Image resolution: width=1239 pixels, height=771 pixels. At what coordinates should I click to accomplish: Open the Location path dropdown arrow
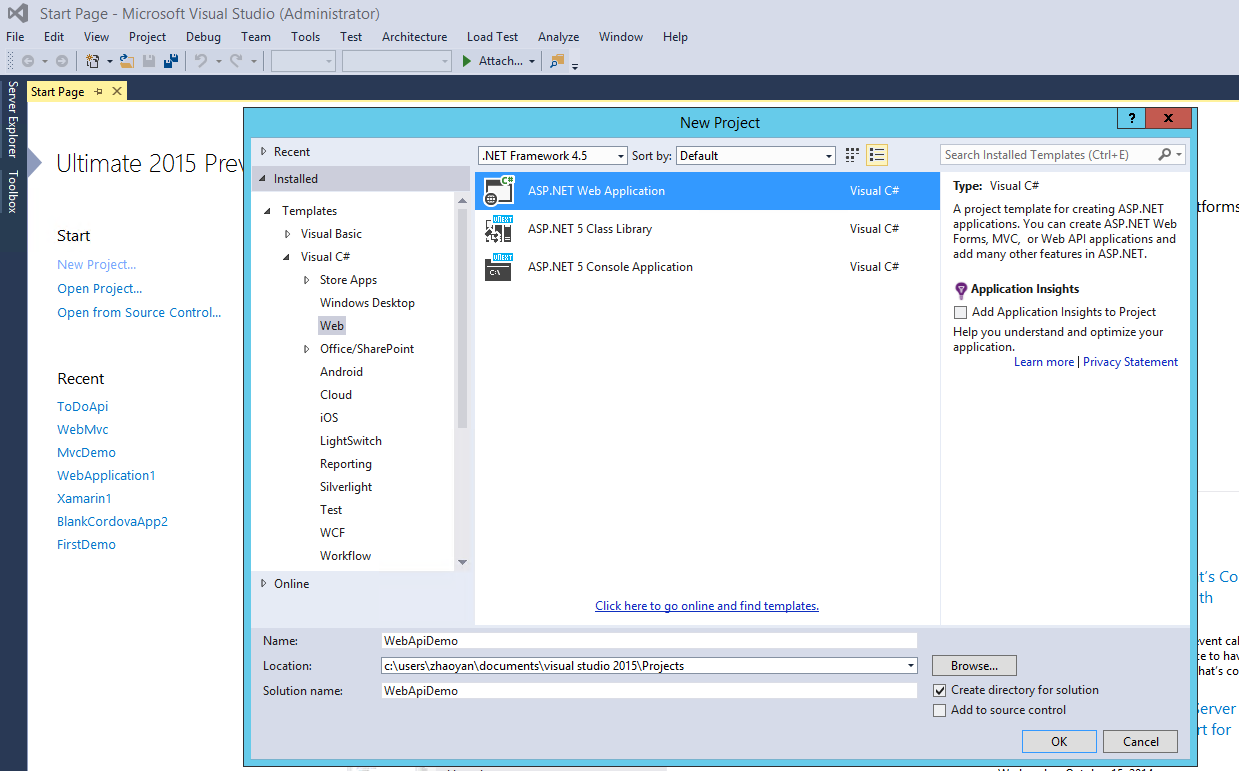(x=910, y=666)
